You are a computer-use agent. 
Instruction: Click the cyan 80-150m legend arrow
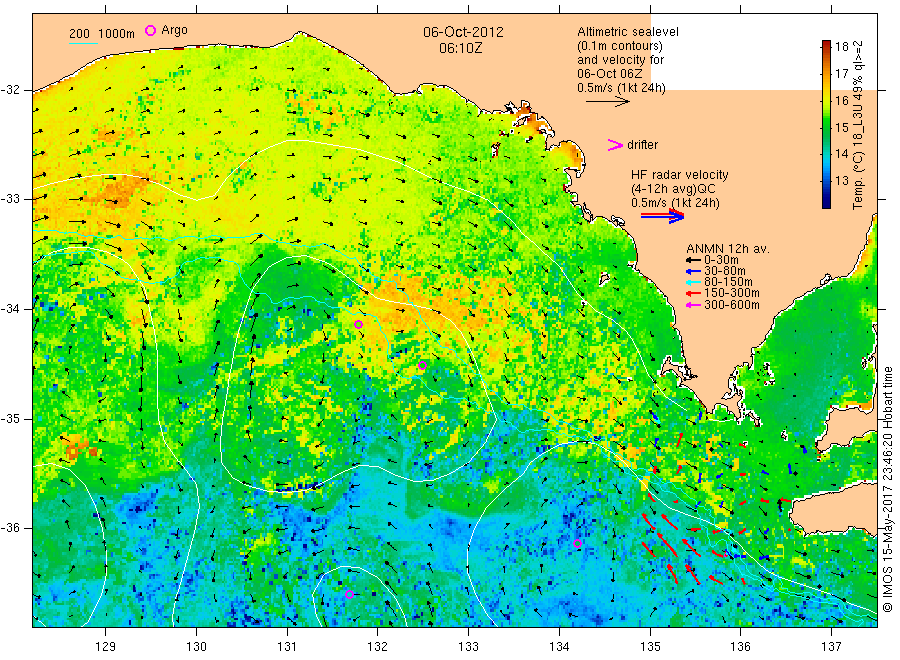click(x=693, y=282)
